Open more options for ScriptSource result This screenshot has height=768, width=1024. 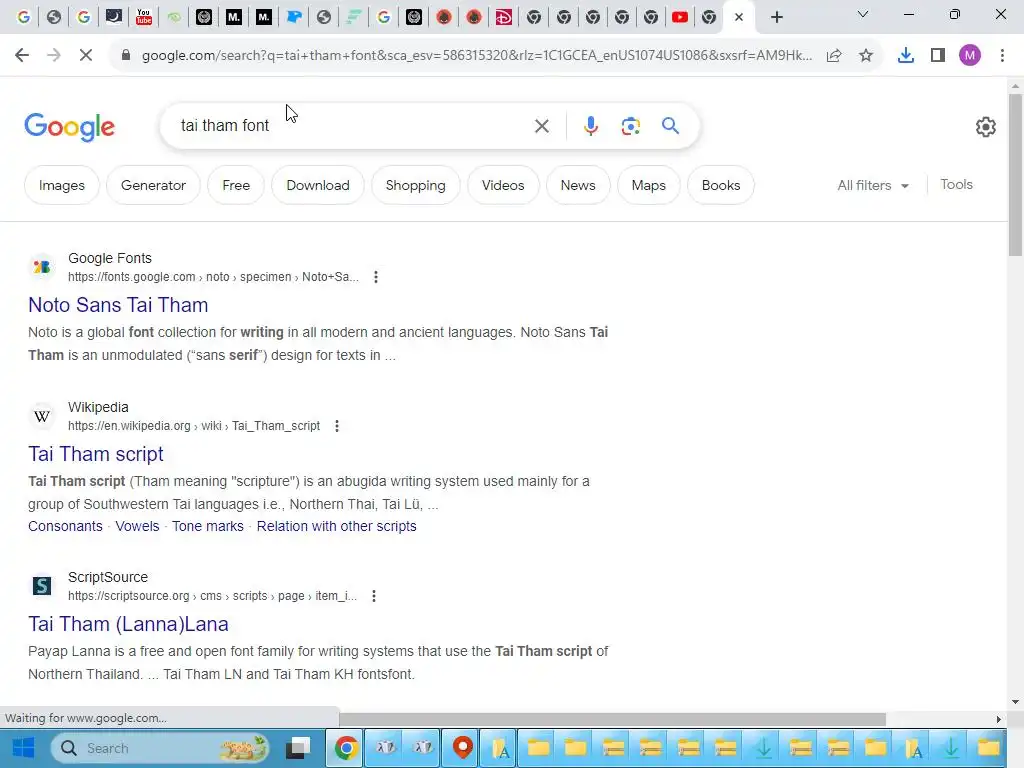point(374,596)
